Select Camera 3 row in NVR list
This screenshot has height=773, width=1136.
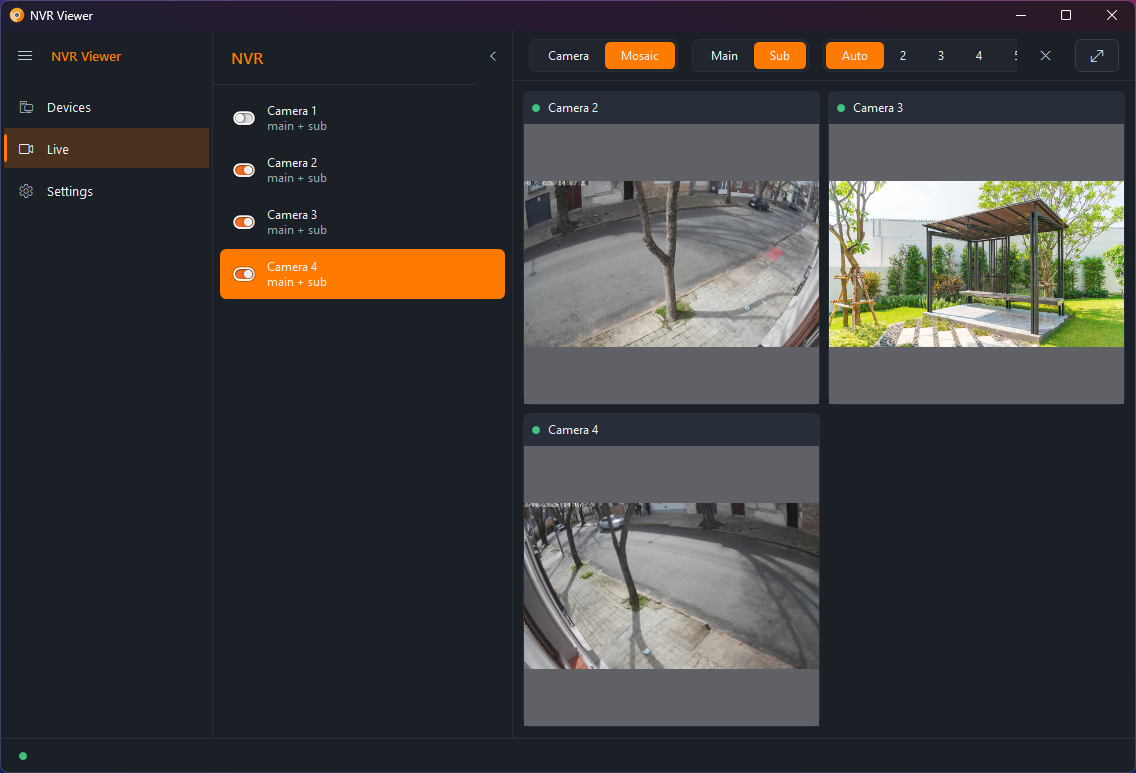click(362, 222)
